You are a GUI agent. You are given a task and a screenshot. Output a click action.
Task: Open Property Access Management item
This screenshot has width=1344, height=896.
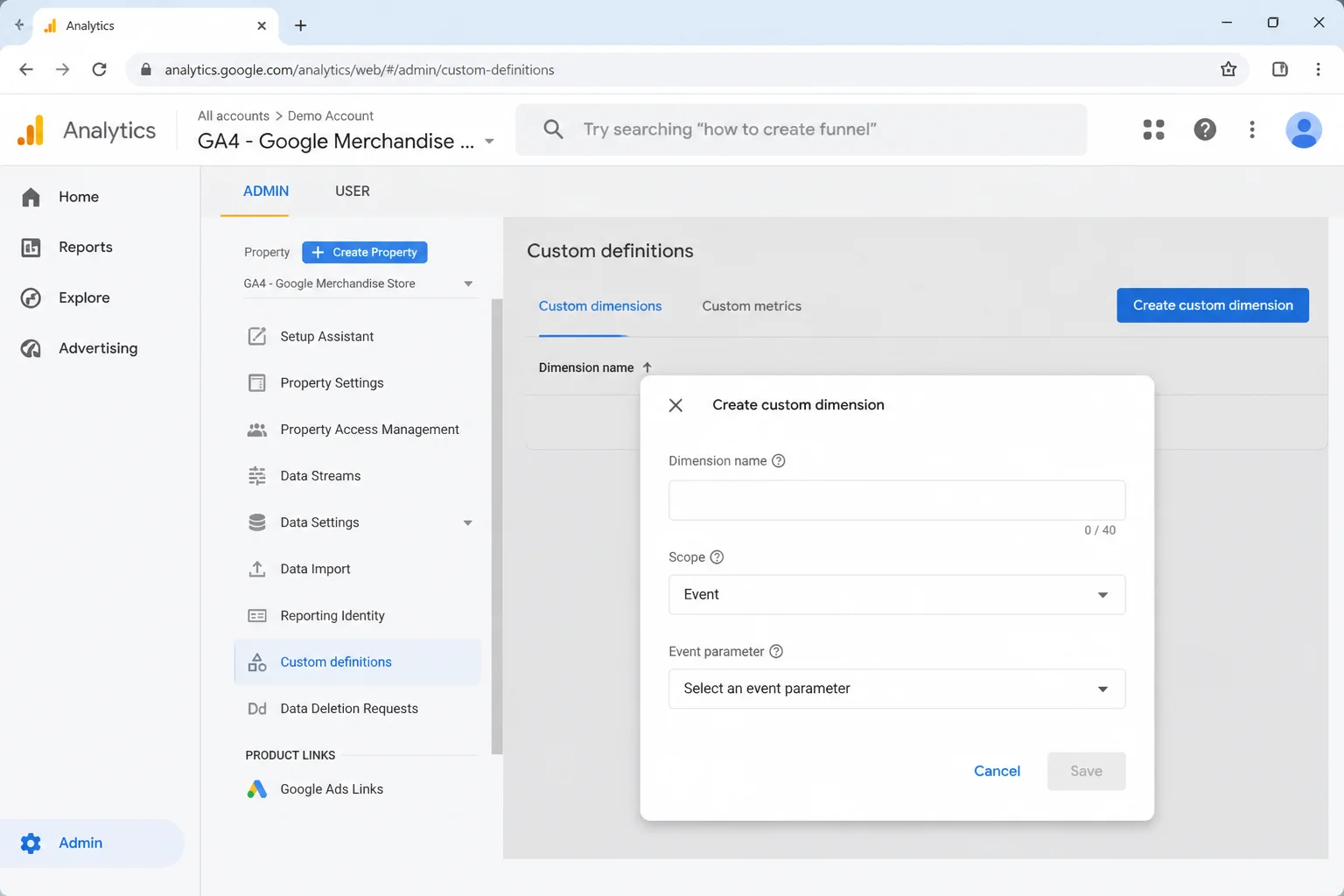coord(357,430)
